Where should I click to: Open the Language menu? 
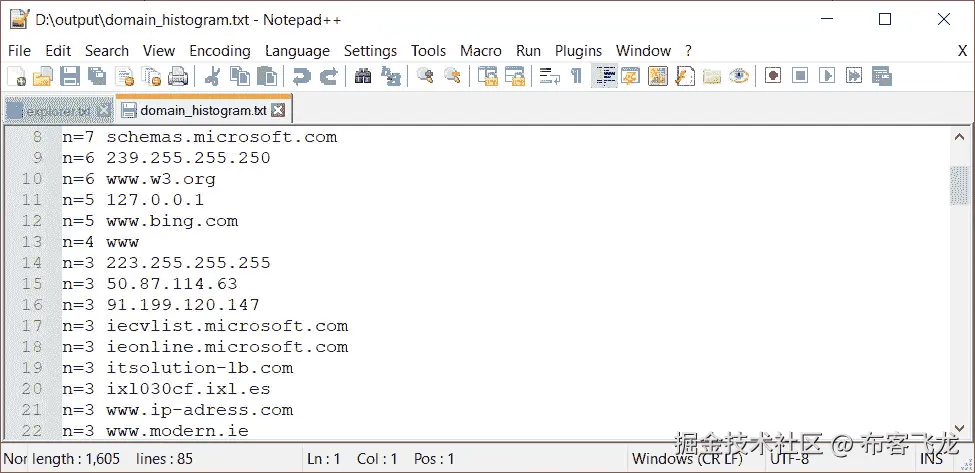tap(298, 51)
